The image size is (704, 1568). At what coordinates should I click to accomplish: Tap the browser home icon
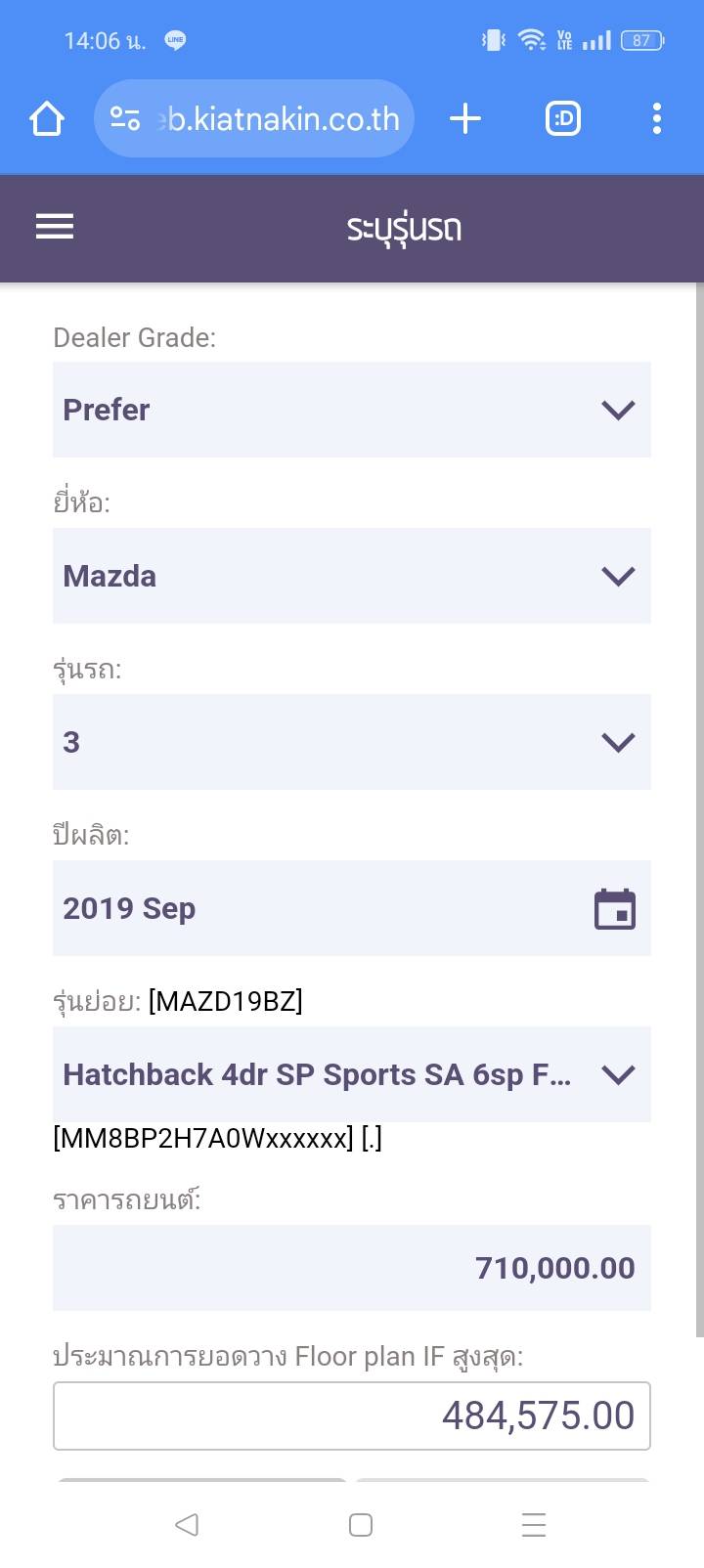pyautogui.click(x=46, y=119)
